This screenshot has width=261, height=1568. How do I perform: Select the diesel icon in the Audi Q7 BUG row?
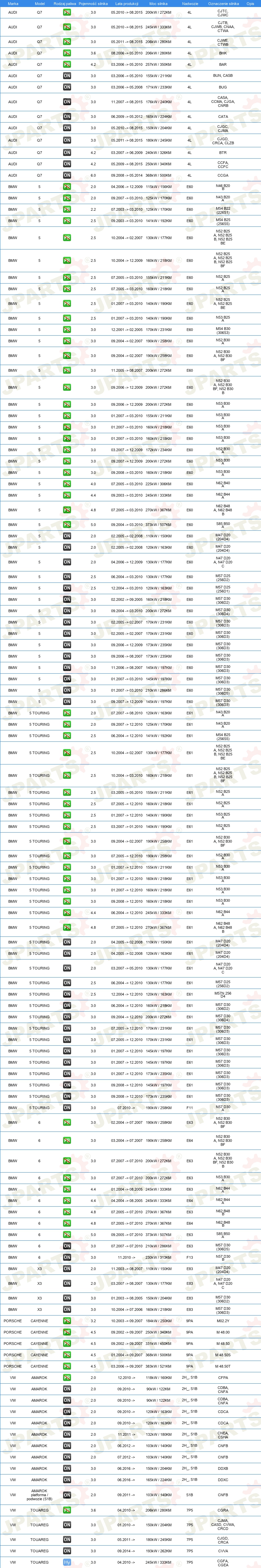coord(67,87)
